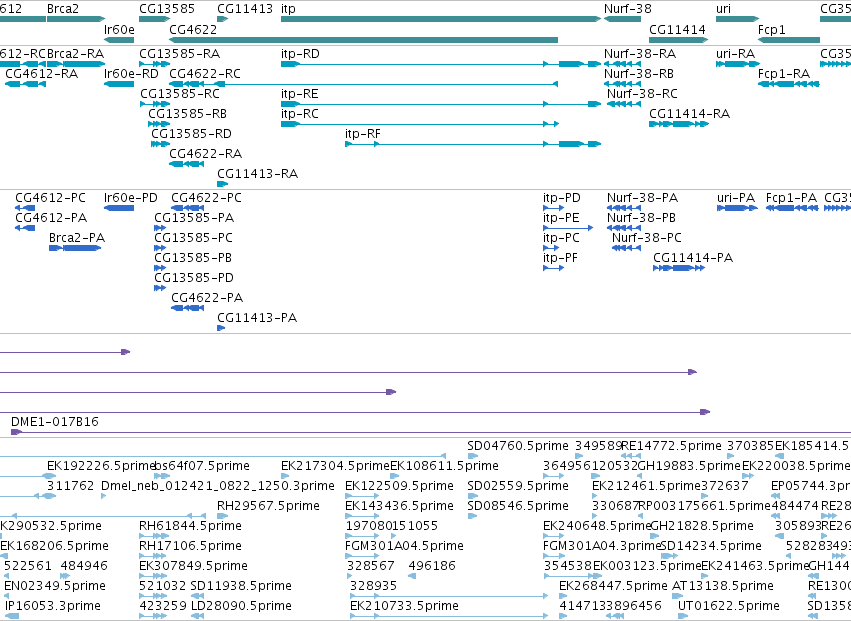
Task: Select BAC clone DME1-017B16
Action: (431, 432)
